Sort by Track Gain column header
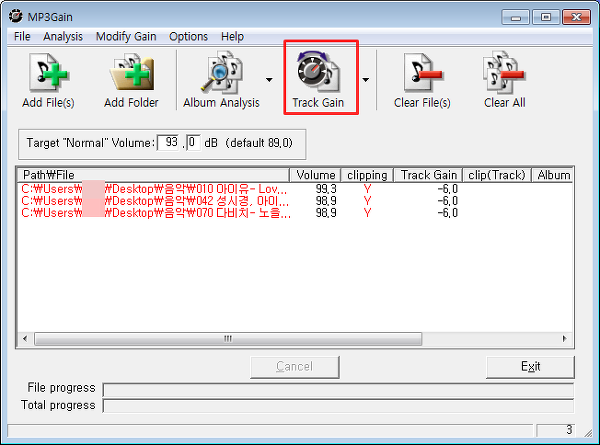 (428, 175)
